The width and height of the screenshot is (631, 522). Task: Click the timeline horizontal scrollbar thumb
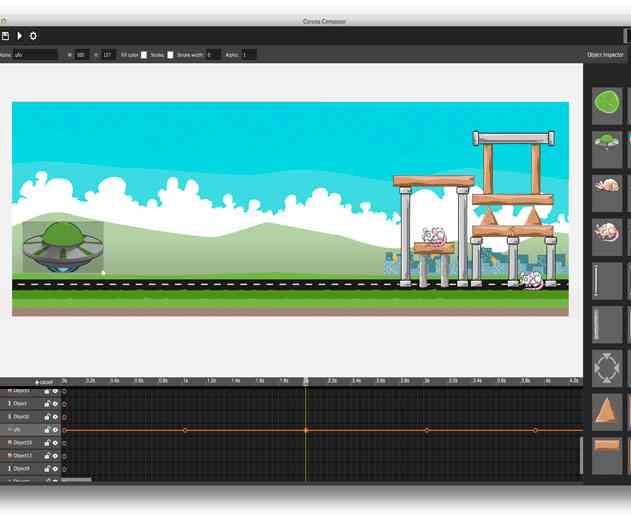[x=76, y=480]
